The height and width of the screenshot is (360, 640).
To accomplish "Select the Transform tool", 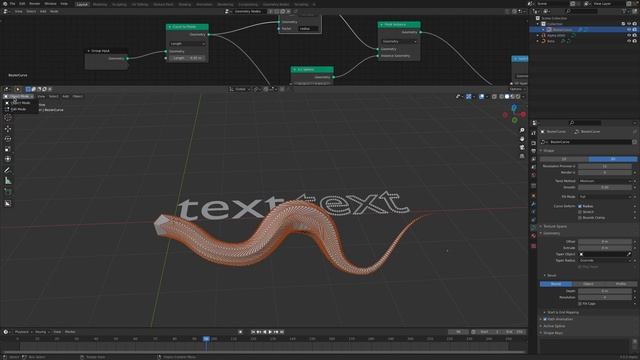I will click(x=8, y=159).
